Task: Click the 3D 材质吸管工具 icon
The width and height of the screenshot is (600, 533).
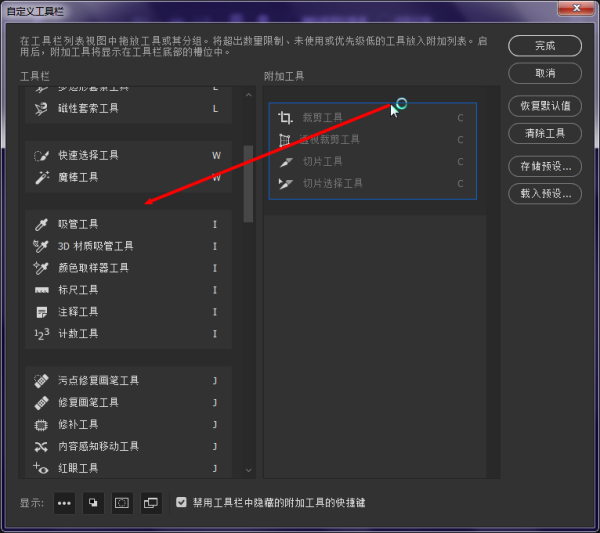Action: click(41, 246)
